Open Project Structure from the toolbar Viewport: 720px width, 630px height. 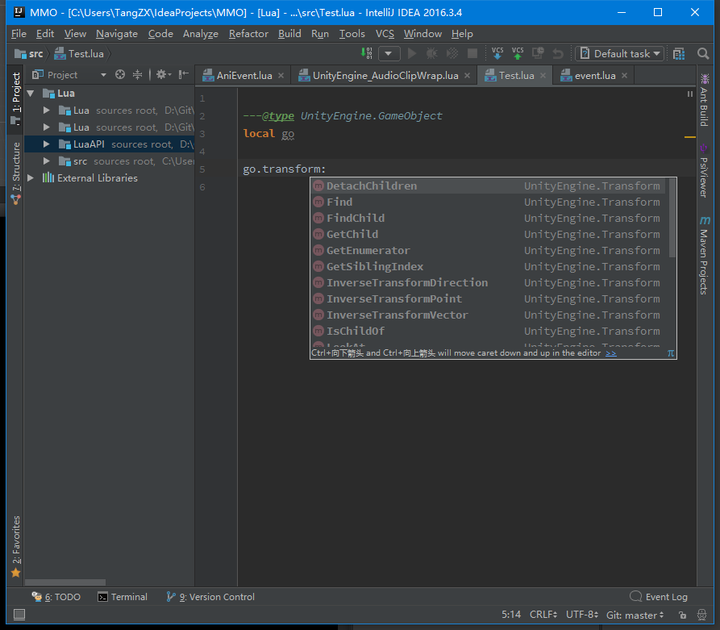pyautogui.click(x=679, y=54)
